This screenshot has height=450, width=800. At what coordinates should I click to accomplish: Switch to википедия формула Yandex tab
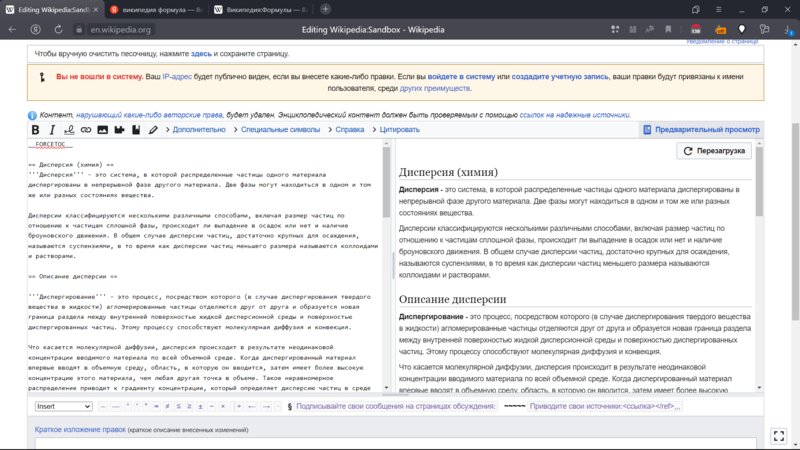[x=157, y=10]
